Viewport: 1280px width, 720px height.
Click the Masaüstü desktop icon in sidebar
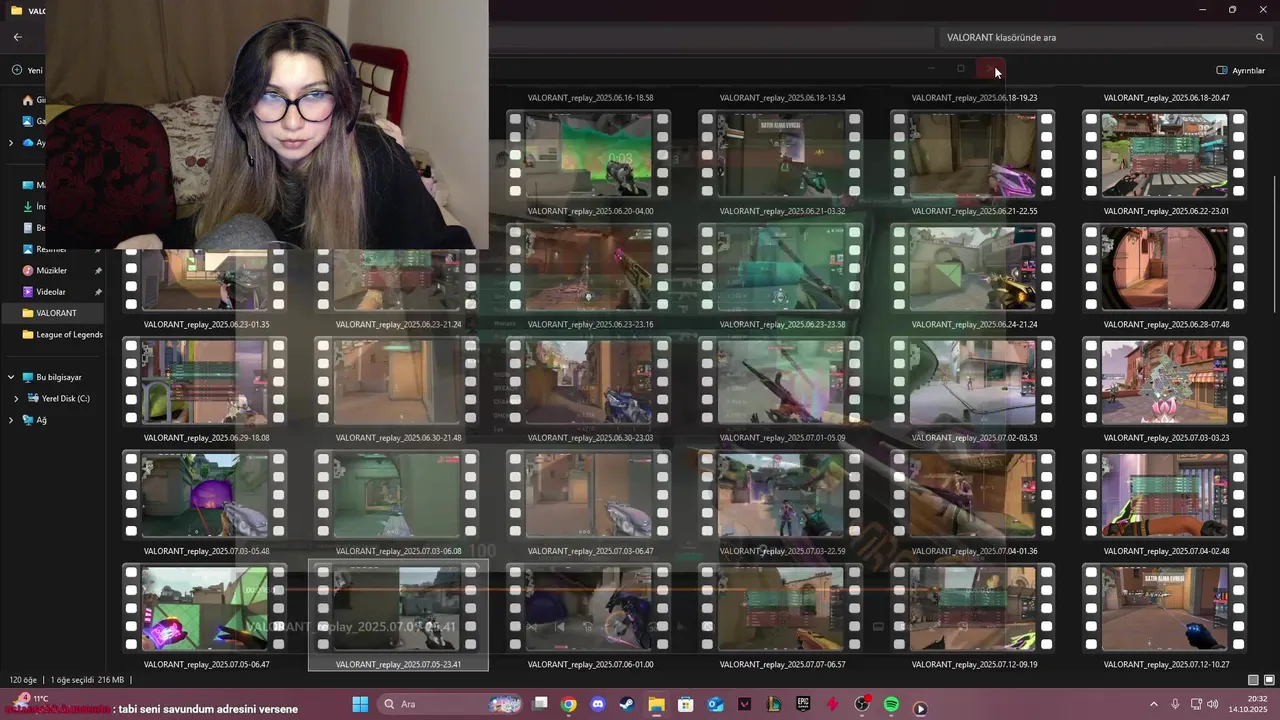coord(28,185)
